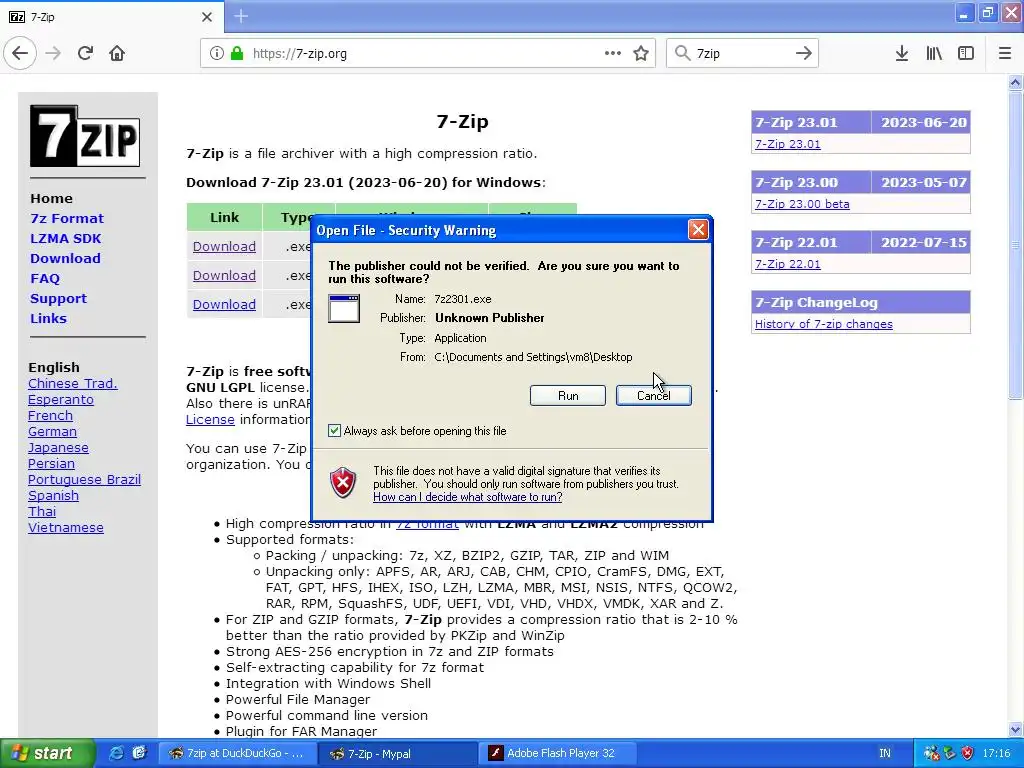Toggle the sidebar view icon

[966, 54]
